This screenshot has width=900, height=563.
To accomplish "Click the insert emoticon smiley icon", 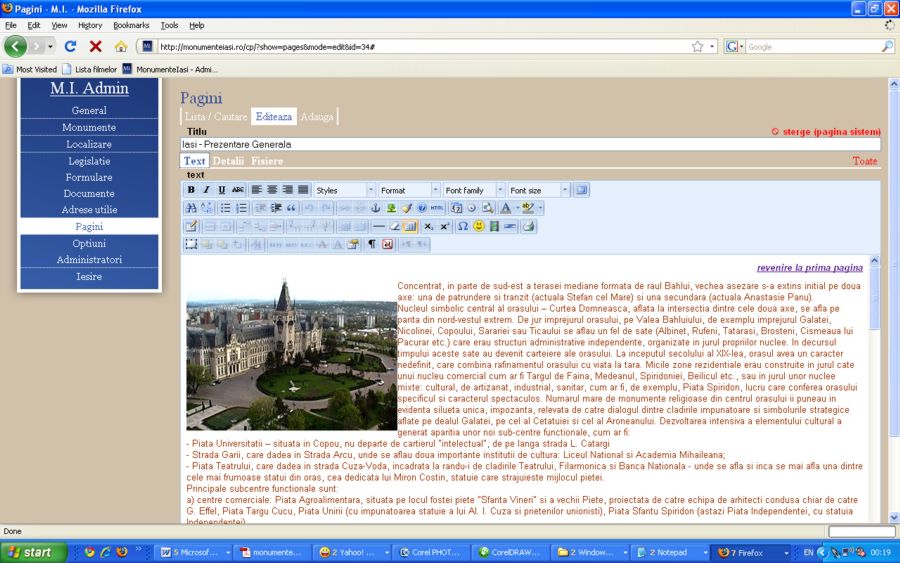I will pyautogui.click(x=479, y=226).
